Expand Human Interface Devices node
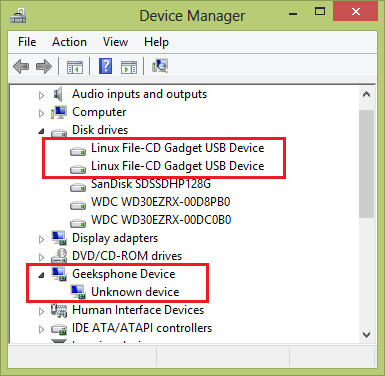 point(41,311)
